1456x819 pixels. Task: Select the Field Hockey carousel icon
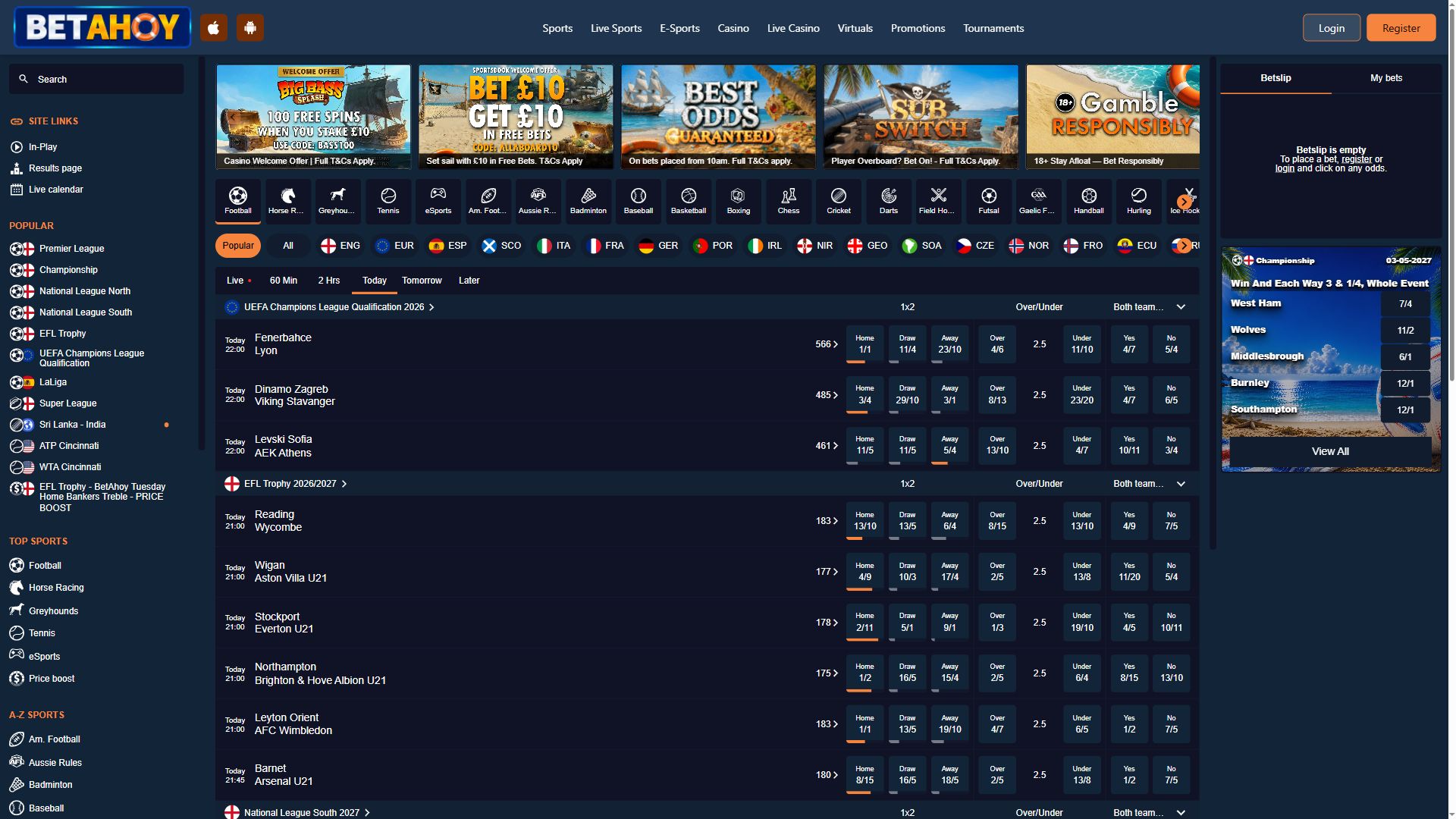938,201
